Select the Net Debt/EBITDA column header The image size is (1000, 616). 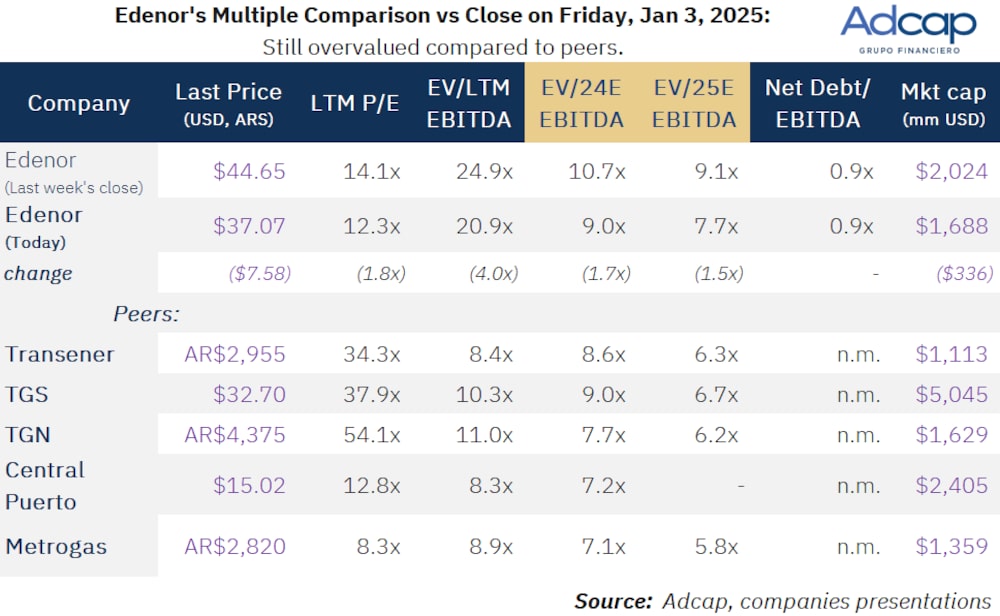[817, 103]
